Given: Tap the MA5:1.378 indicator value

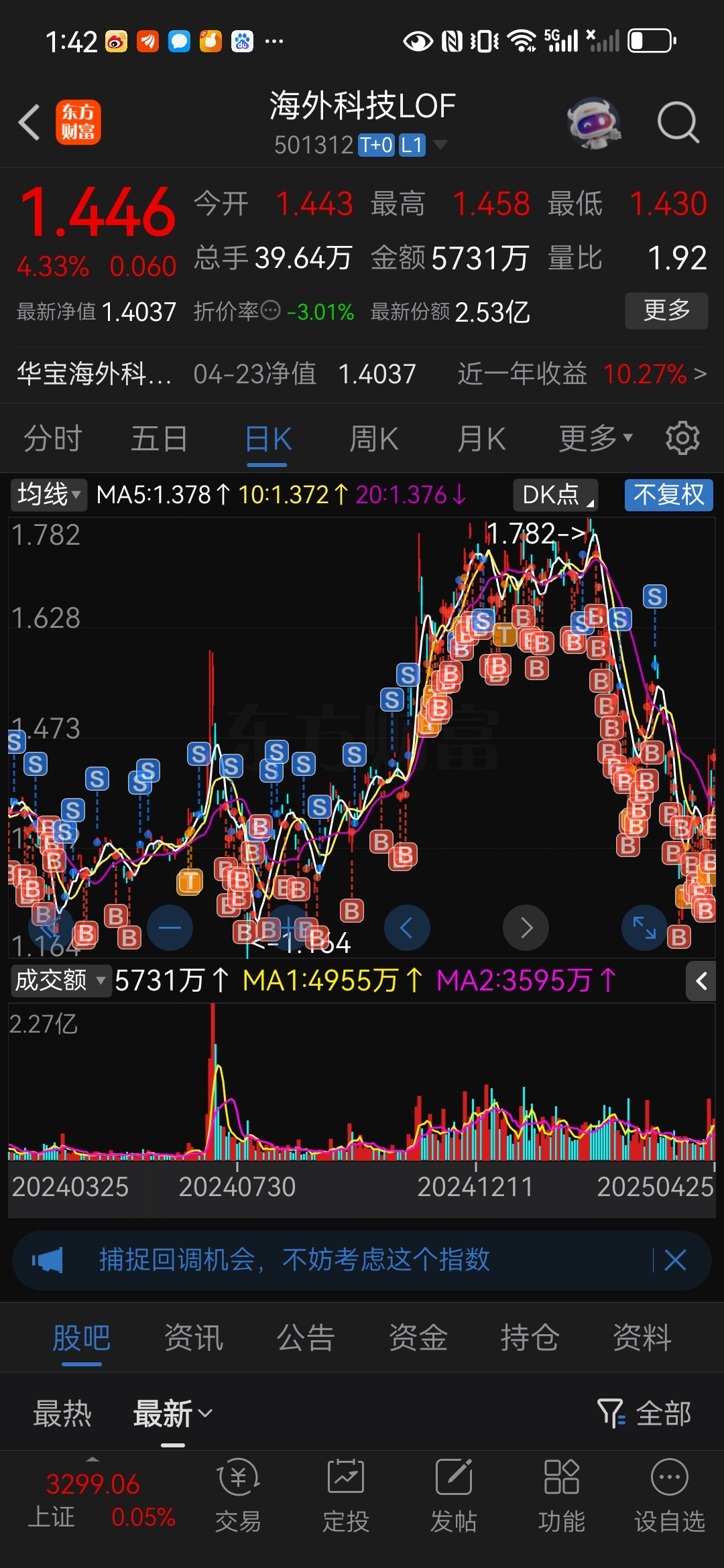Looking at the screenshot, I should (164, 495).
